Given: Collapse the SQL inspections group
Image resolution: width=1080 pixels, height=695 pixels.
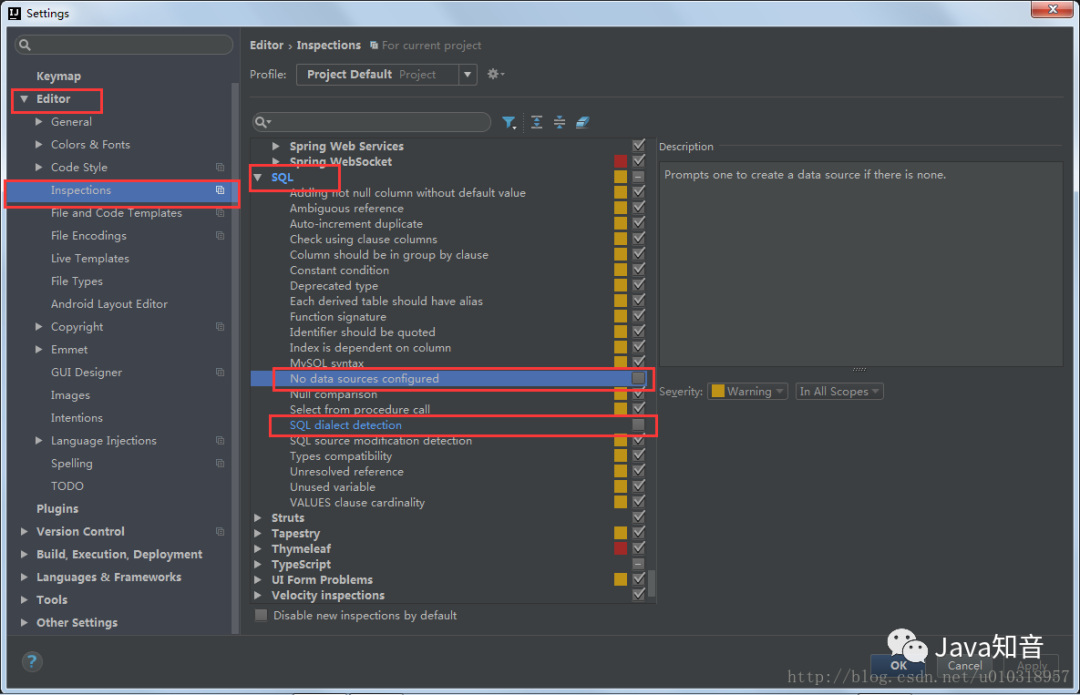Looking at the screenshot, I should pos(258,177).
